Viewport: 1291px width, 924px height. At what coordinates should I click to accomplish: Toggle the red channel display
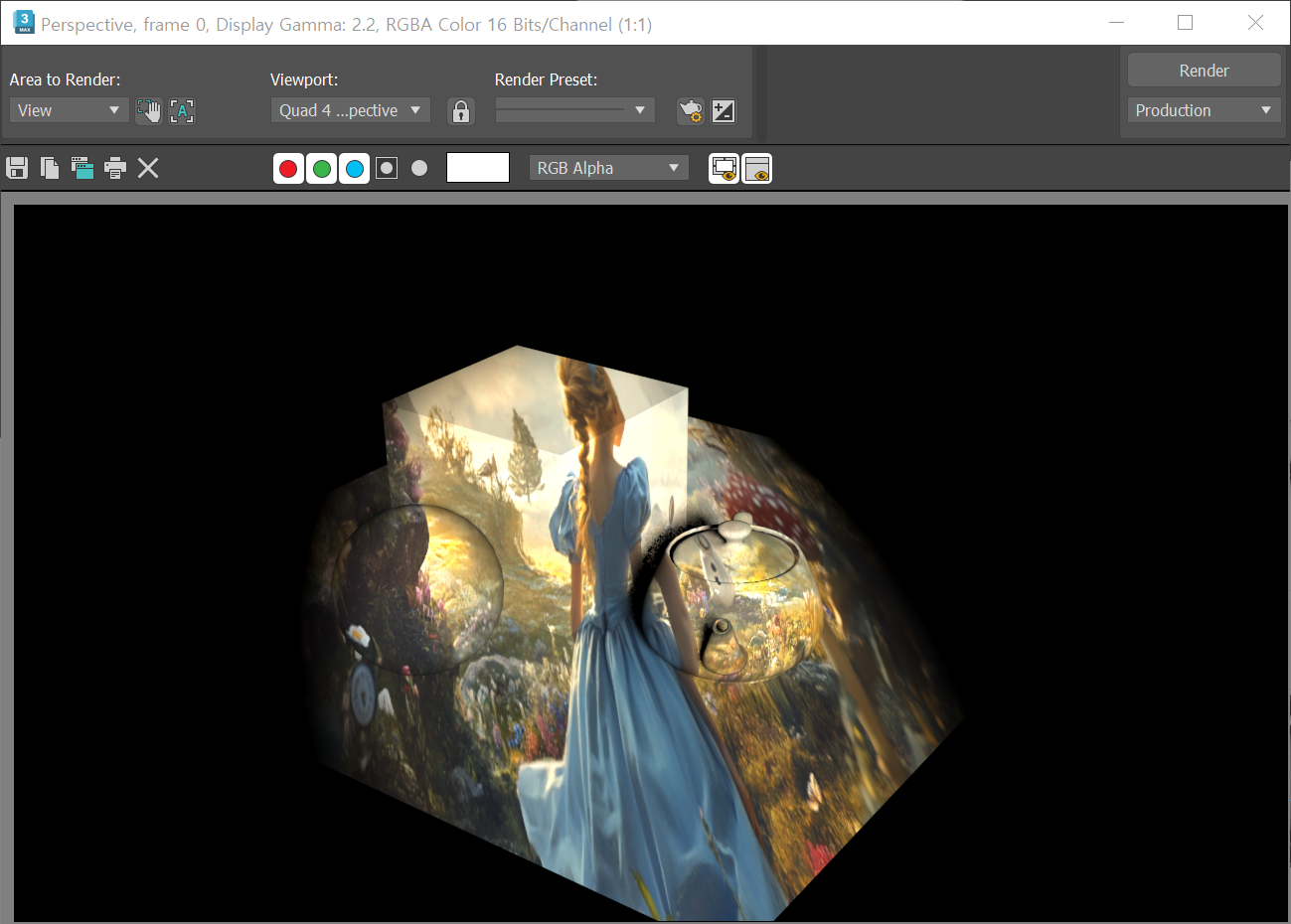pos(288,169)
